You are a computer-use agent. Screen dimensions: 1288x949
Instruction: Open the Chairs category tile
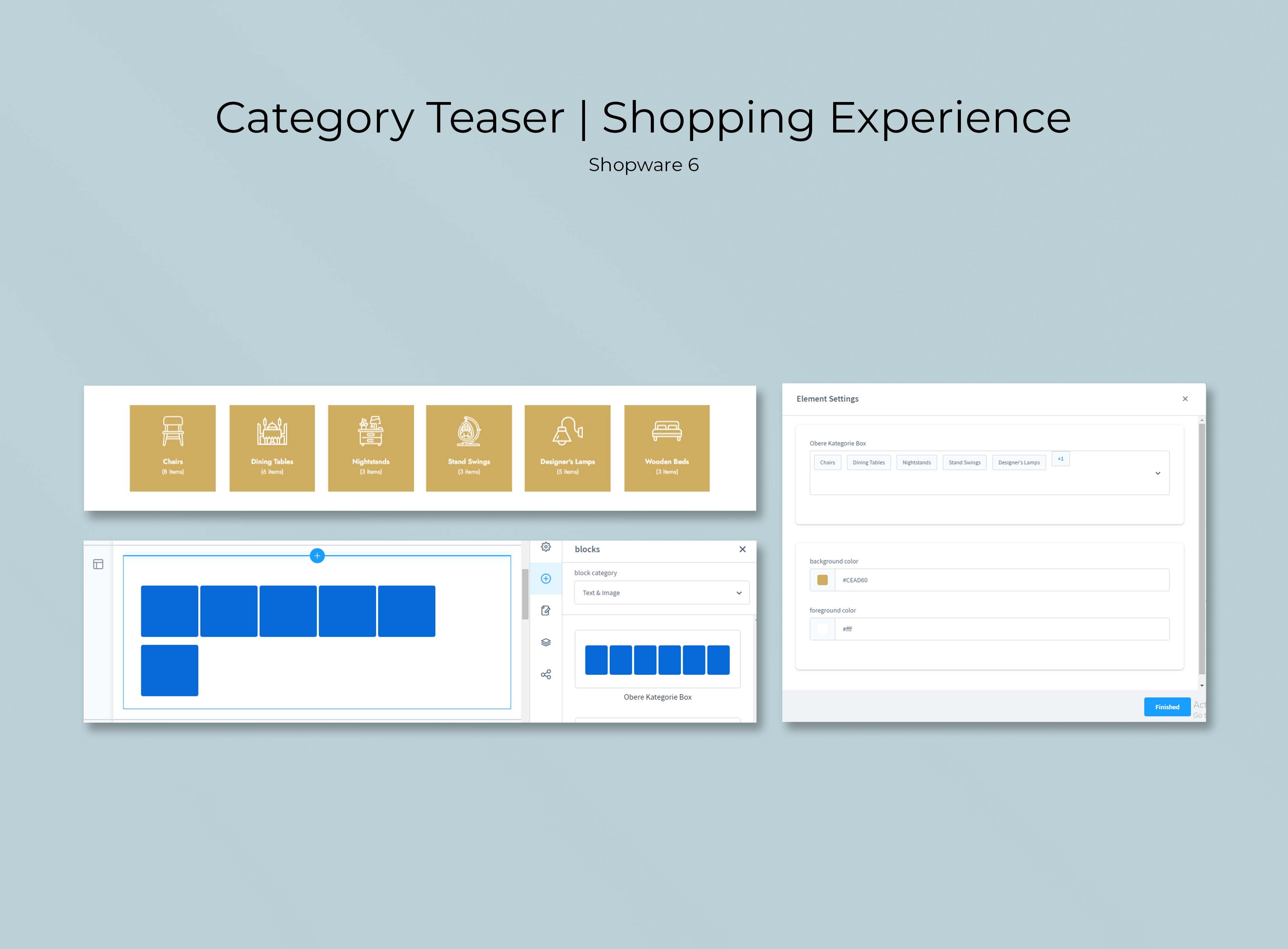[172, 448]
